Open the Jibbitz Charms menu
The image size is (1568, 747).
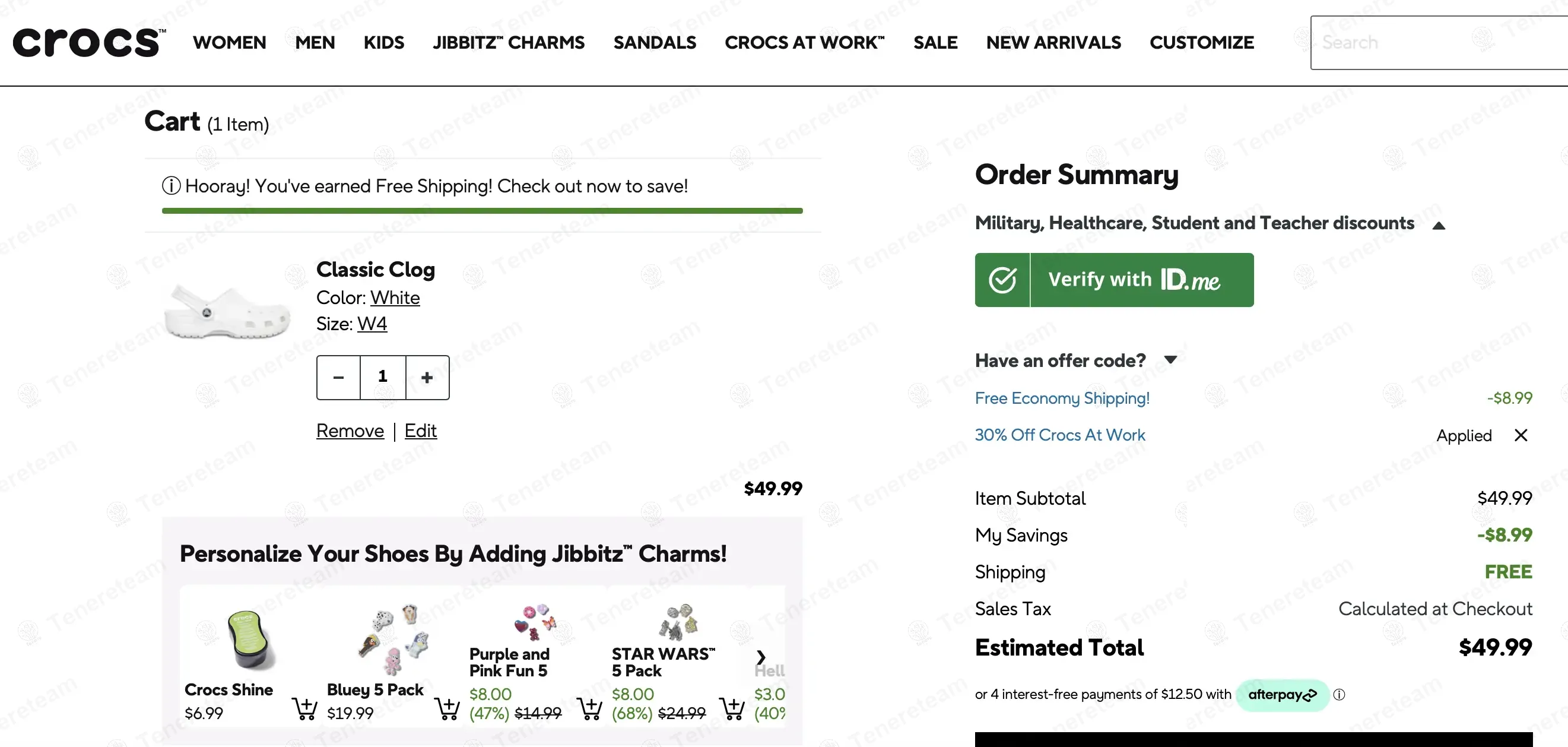click(x=508, y=43)
